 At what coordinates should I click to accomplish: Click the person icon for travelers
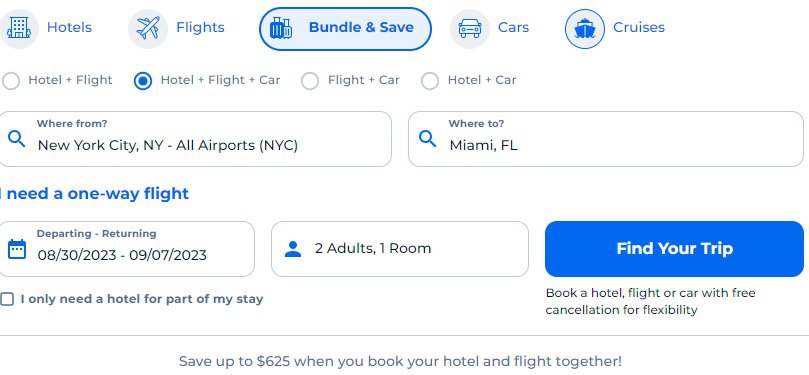click(x=293, y=249)
